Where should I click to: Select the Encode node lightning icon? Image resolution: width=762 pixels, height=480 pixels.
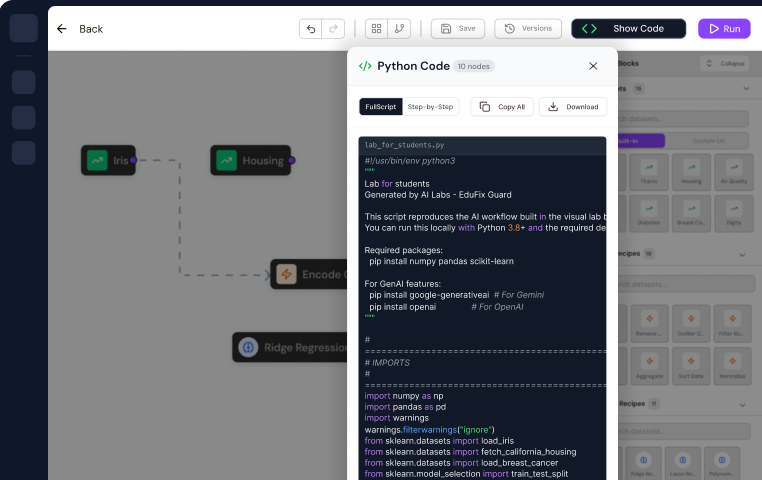point(286,274)
